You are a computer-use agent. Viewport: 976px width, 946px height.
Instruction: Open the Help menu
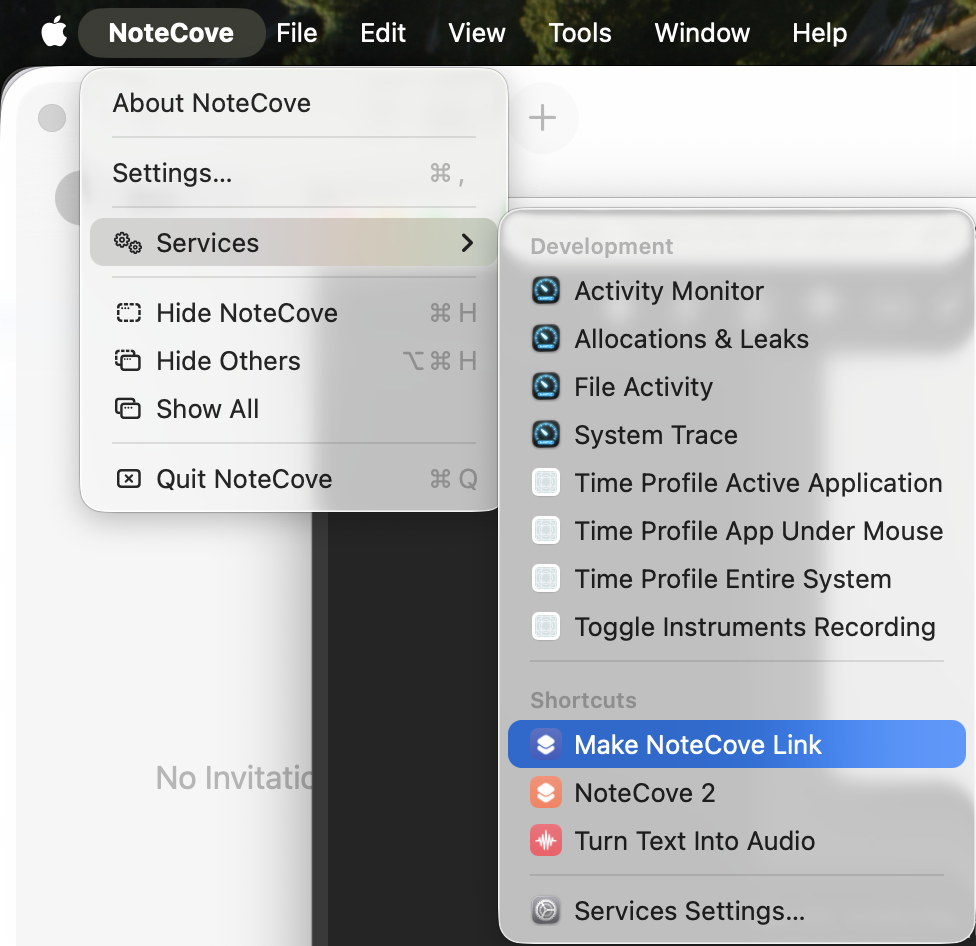point(819,32)
